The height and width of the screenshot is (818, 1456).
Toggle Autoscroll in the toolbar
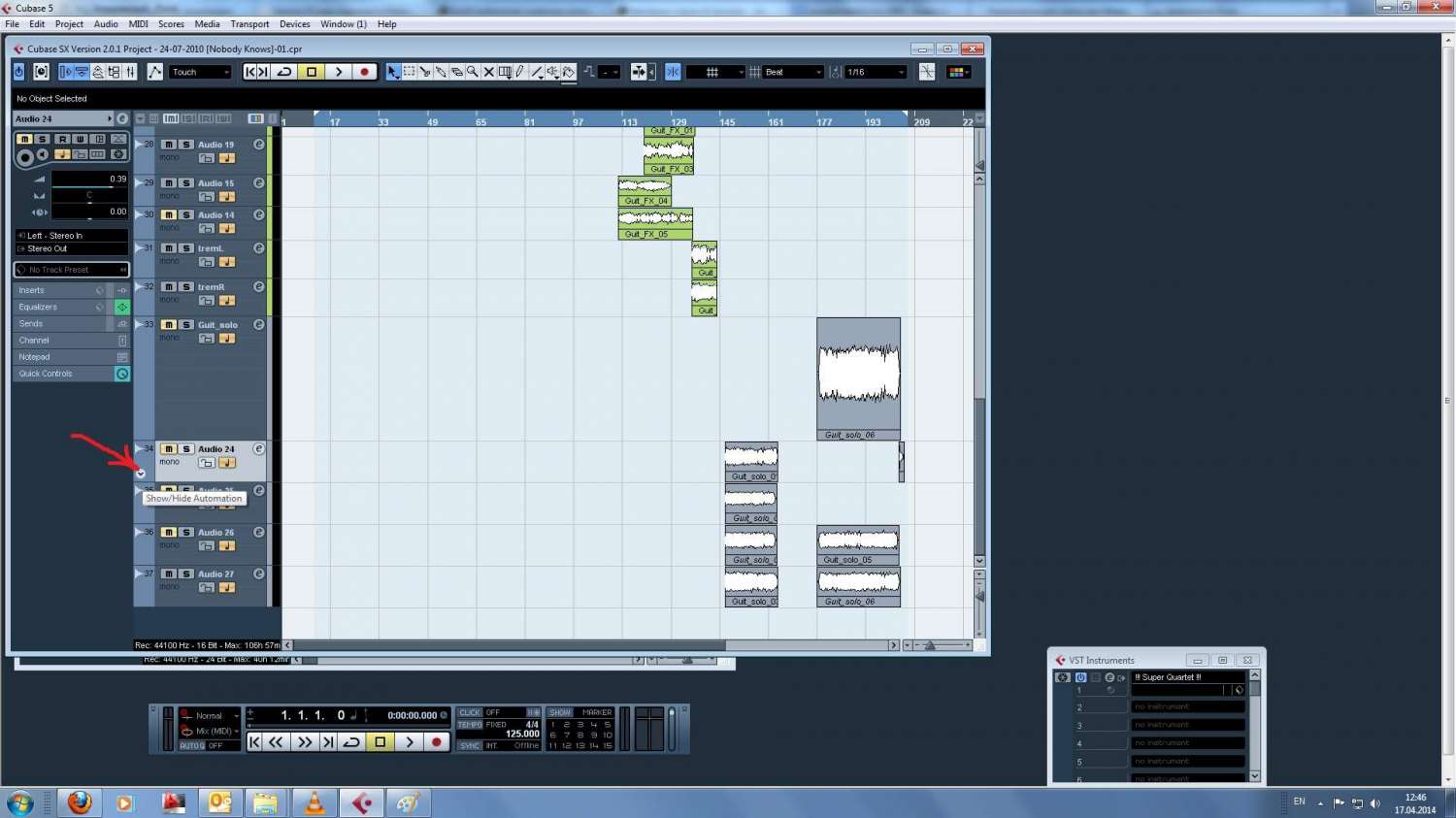639,72
